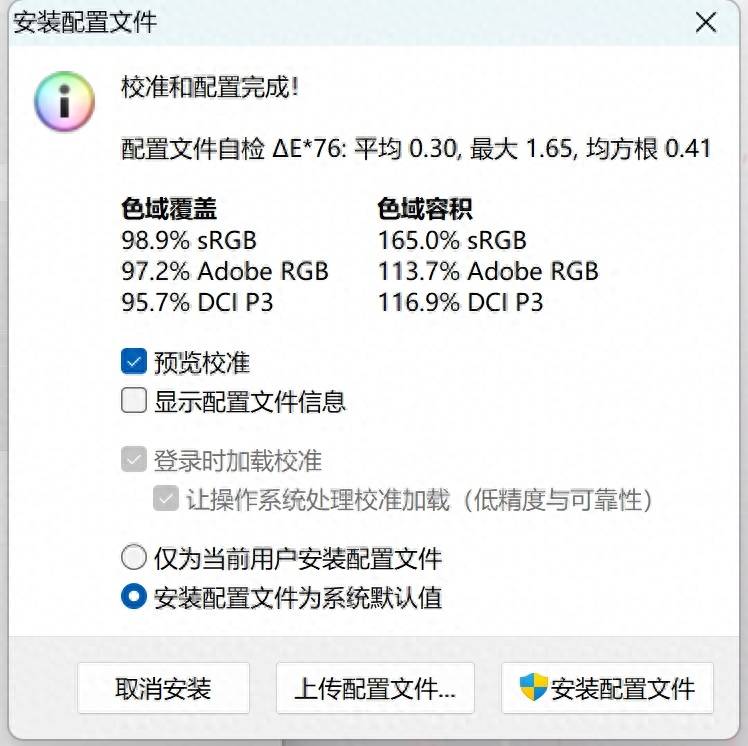
Task: Click the 校准和配置完成! message text
Action: point(210,87)
